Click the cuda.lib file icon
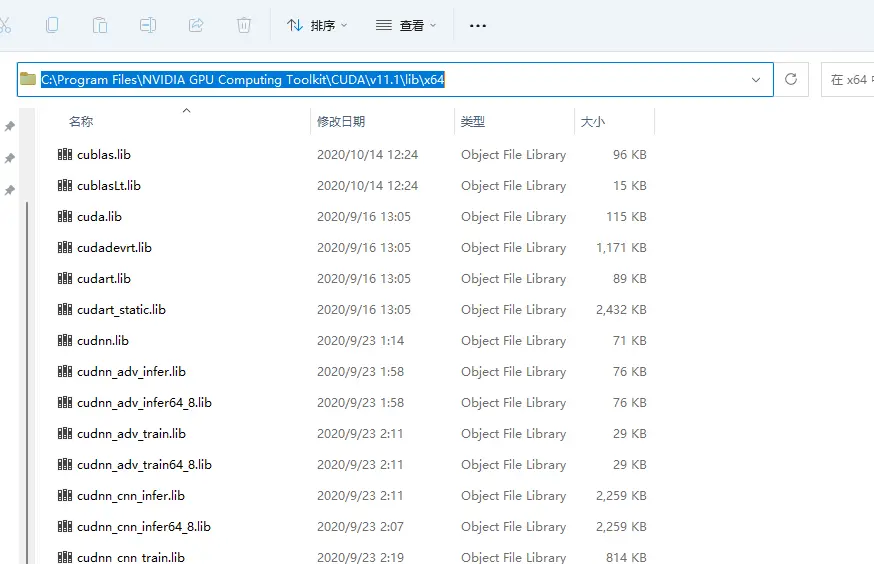 tap(65, 216)
